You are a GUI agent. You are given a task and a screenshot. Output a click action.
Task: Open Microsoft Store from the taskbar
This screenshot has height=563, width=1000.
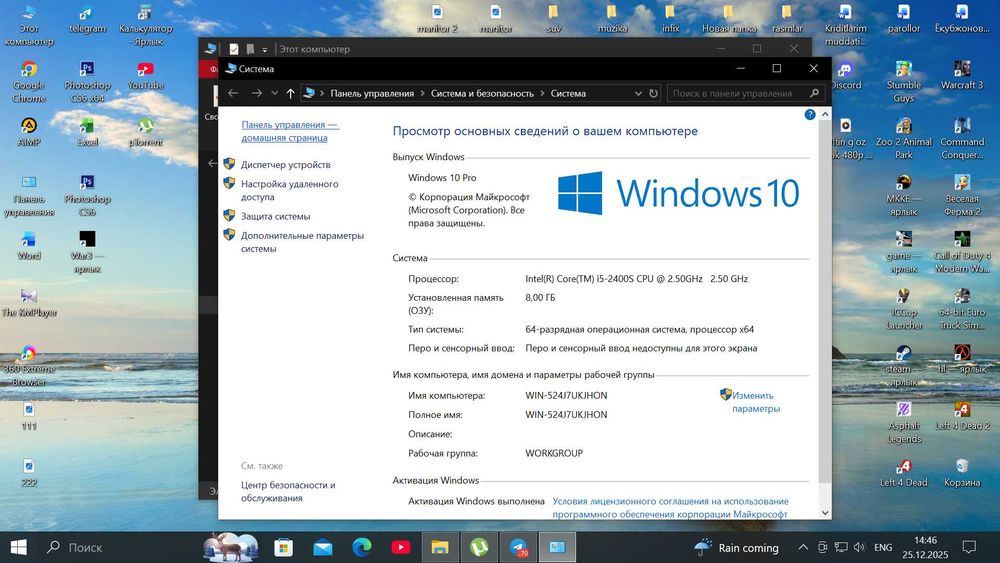(283, 547)
